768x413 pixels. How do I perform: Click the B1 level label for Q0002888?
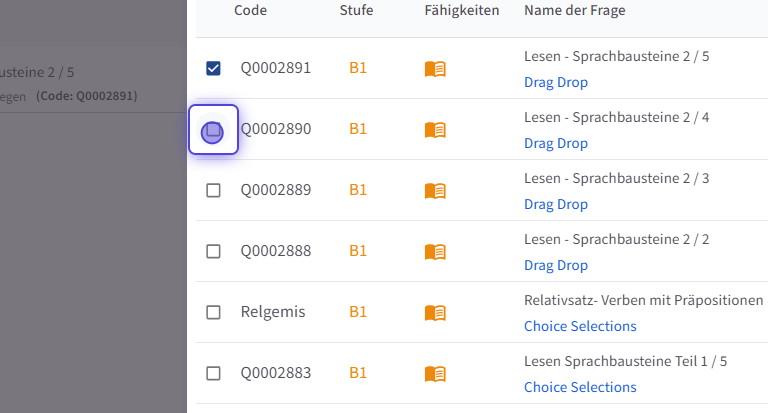tap(358, 251)
